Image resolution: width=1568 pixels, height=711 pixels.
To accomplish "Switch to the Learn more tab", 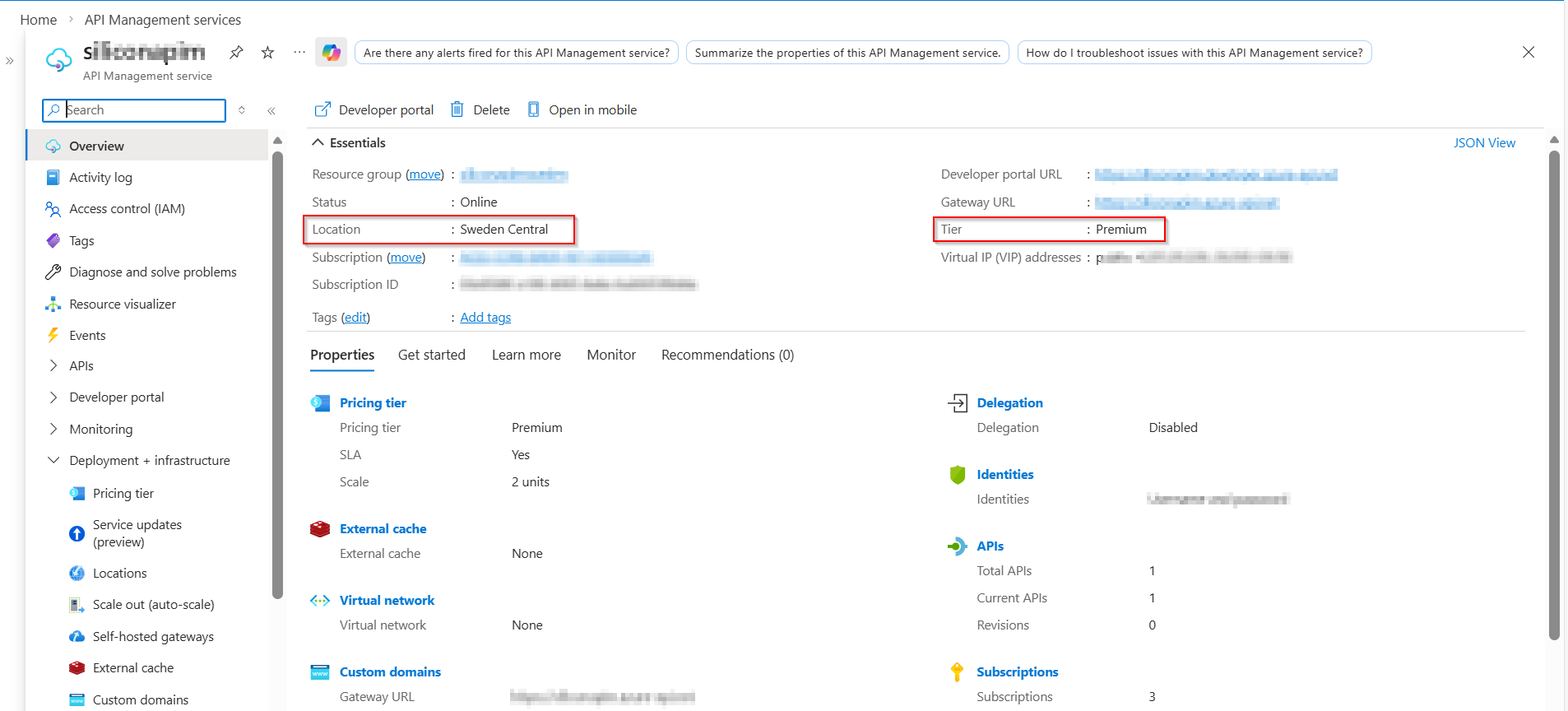I will click(527, 355).
